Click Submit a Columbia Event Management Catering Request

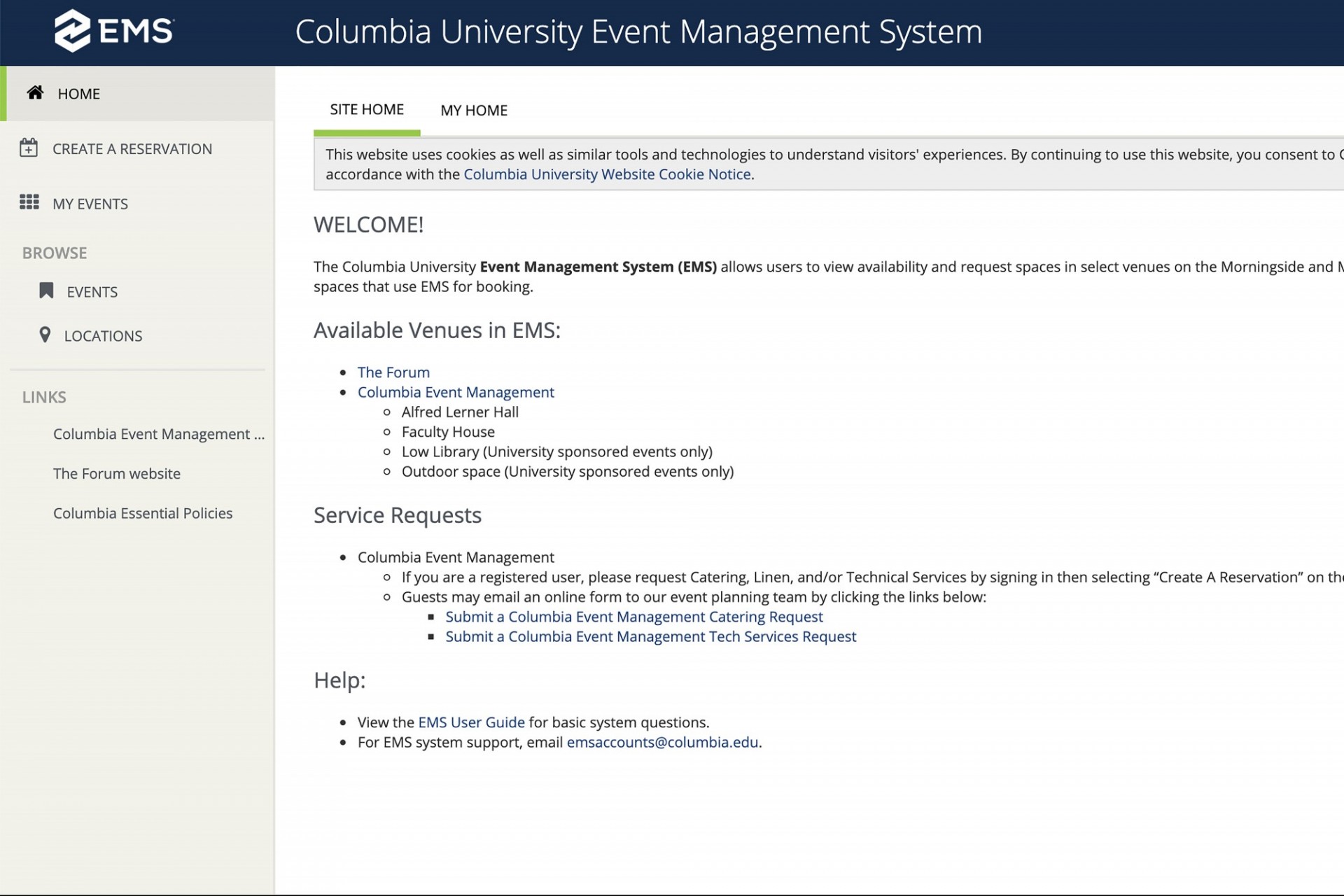pyautogui.click(x=635, y=616)
